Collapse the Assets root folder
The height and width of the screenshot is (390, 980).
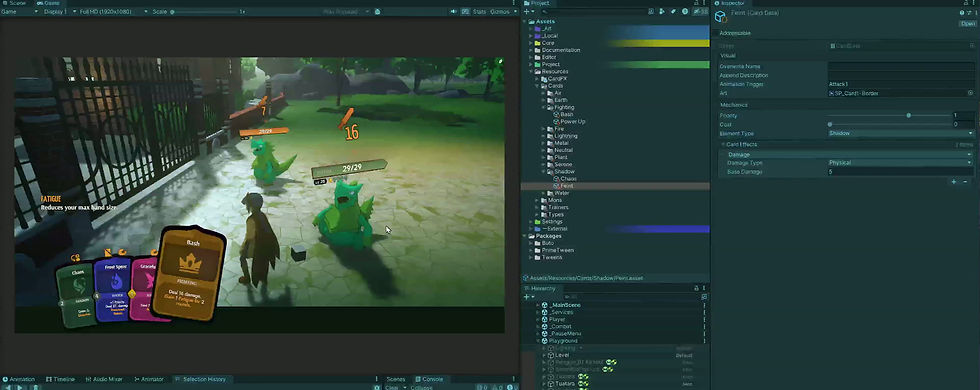point(524,21)
